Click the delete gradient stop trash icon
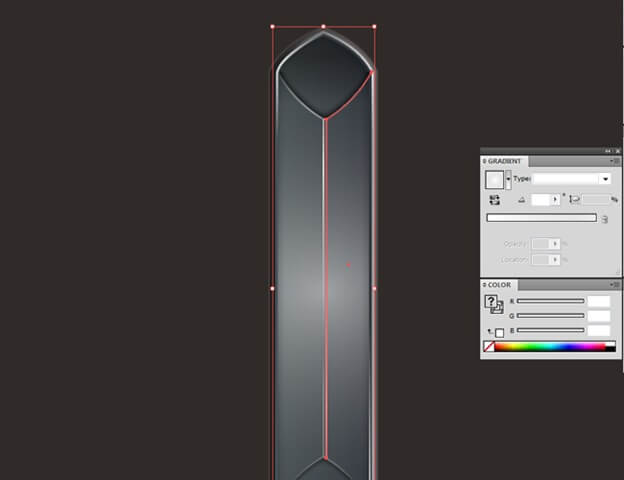Image resolution: width=624 pixels, height=480 pixels. tap(604, 219)
